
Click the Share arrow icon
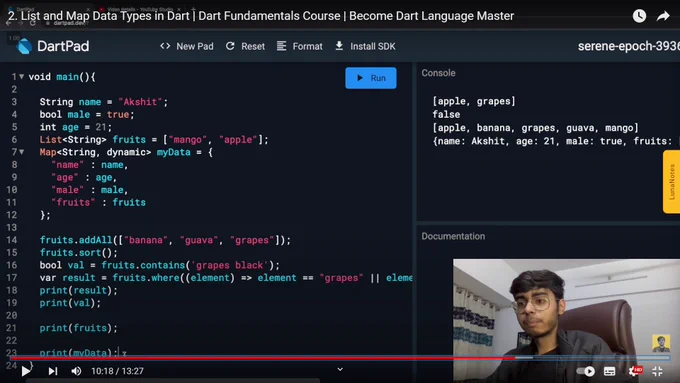coord(663,16)
